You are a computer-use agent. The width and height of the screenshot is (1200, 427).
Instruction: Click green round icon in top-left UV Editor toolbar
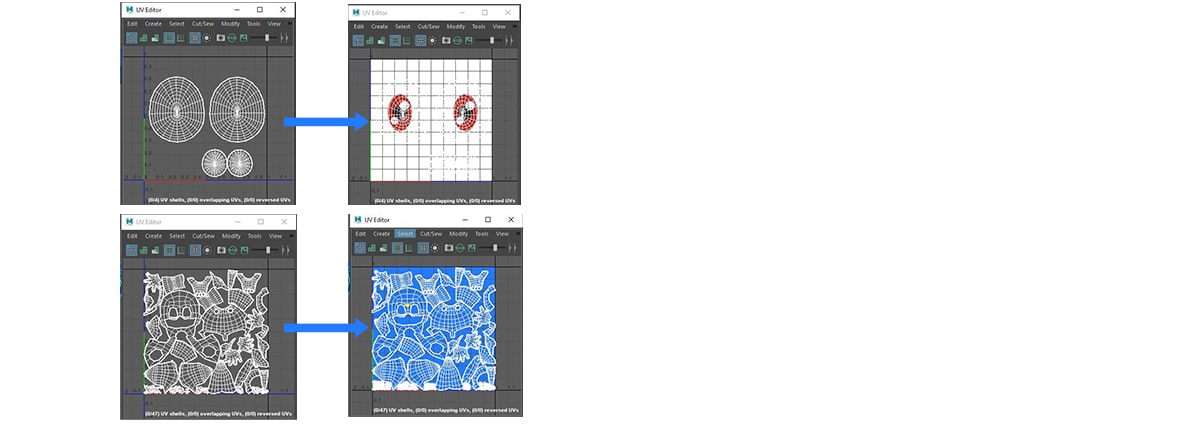click(x=232, y=38)
